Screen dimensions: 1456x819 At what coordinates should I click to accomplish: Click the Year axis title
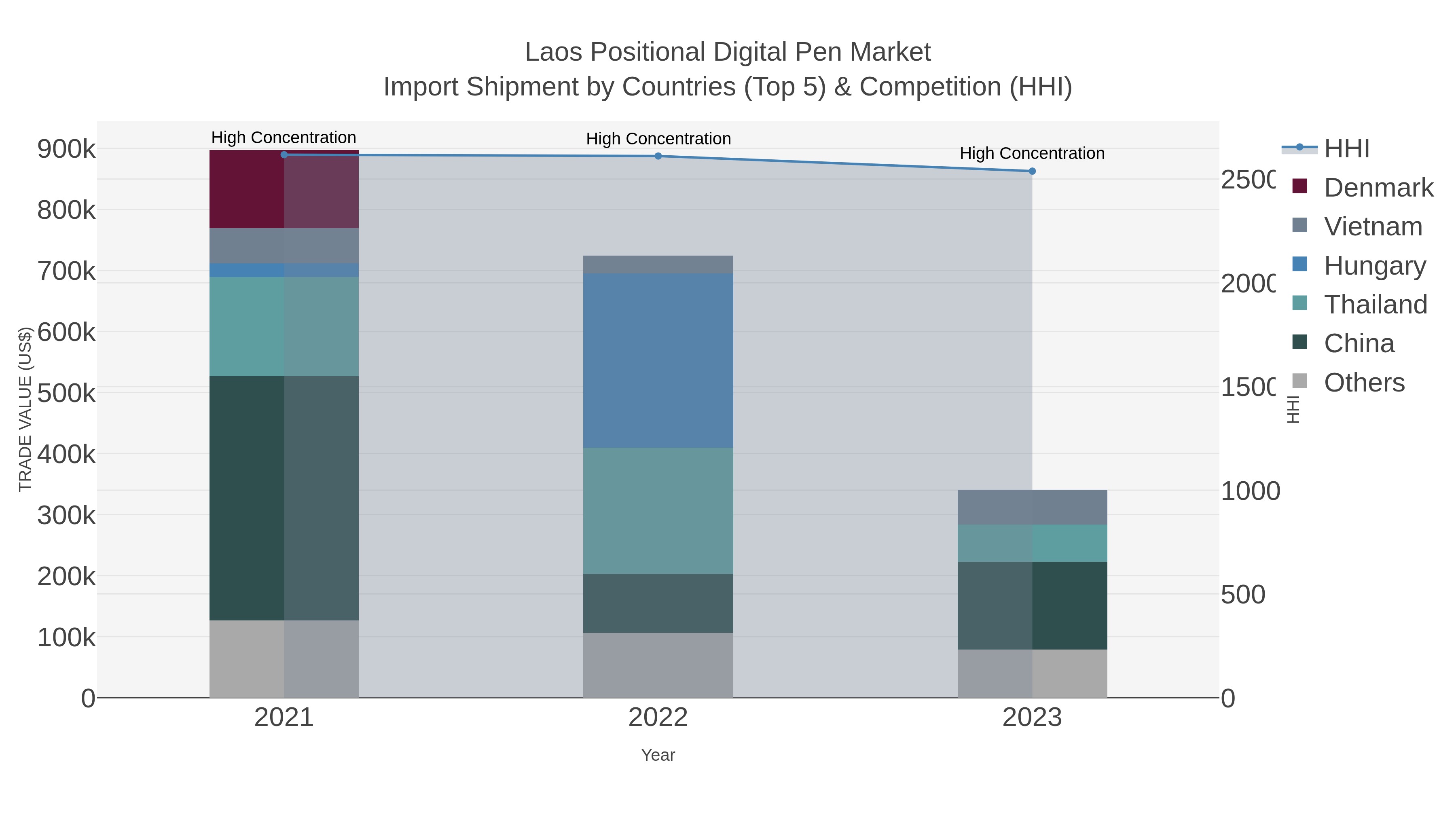[x=658, y=755]
